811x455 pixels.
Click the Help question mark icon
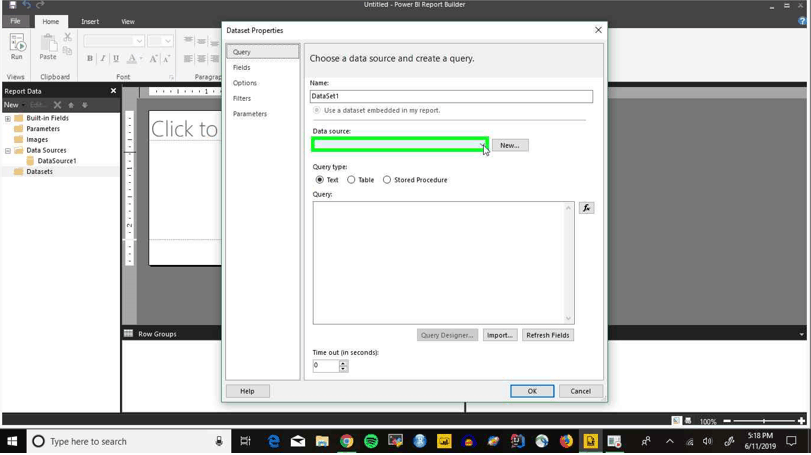tap(802, 21)
